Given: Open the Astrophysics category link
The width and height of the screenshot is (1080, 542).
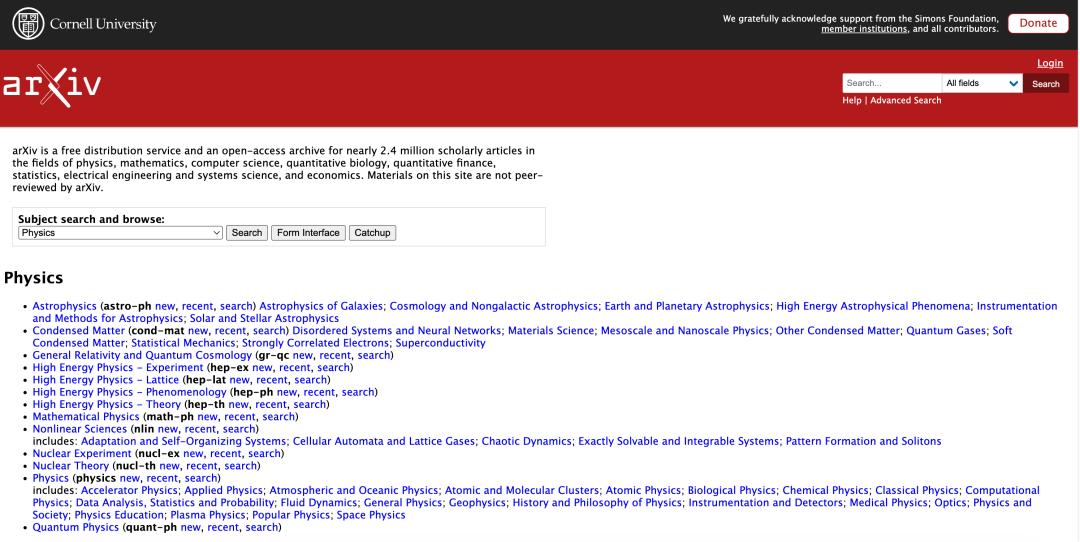Looking at the screenshot, I should click(x=65, y=306).
